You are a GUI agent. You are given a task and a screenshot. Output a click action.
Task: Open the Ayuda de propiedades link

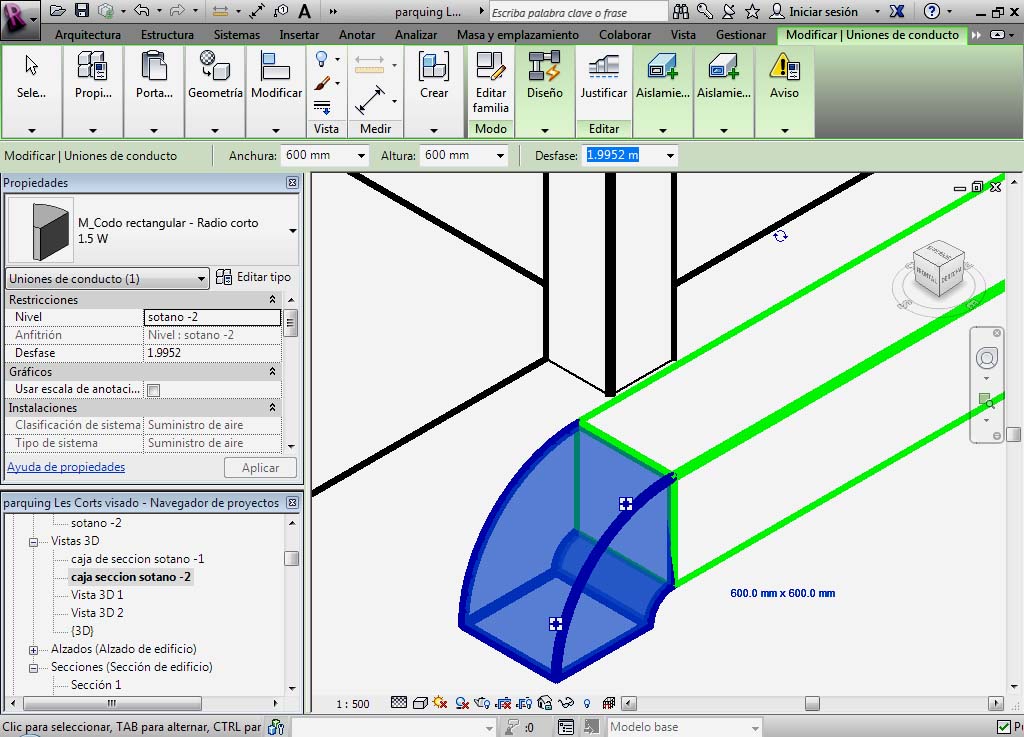(66, 467)
